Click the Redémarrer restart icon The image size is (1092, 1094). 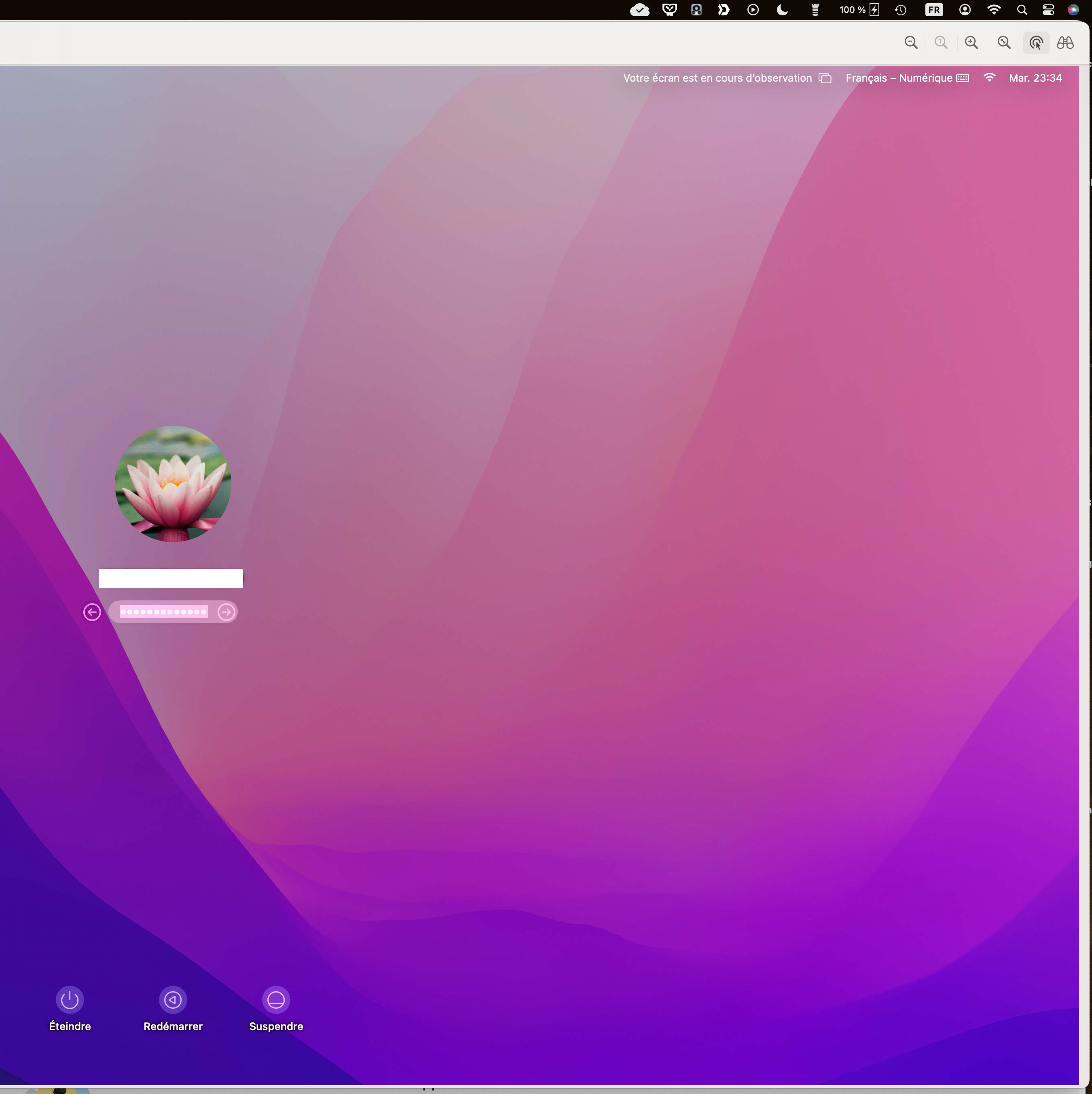click(x=173, y=1000)
